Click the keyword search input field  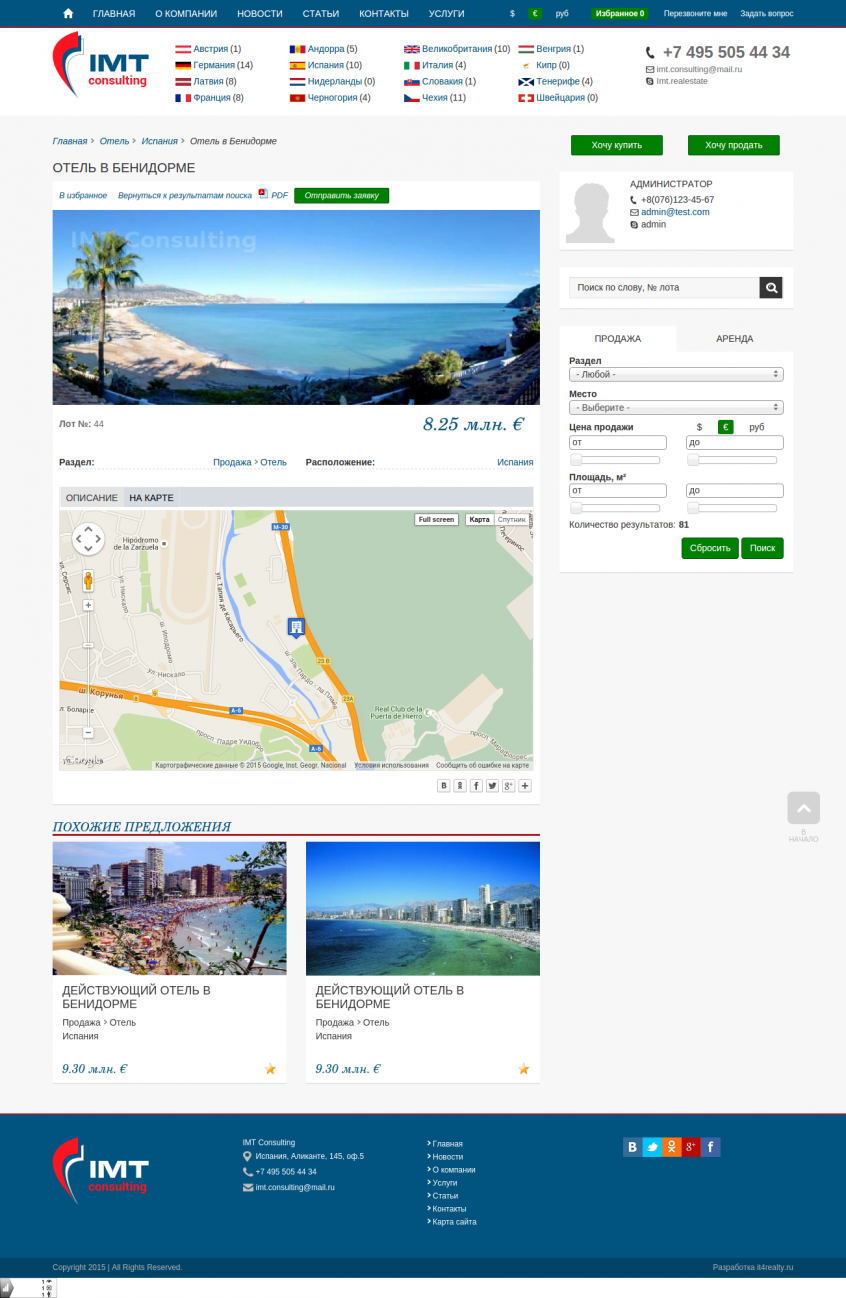tap(664, 288)
